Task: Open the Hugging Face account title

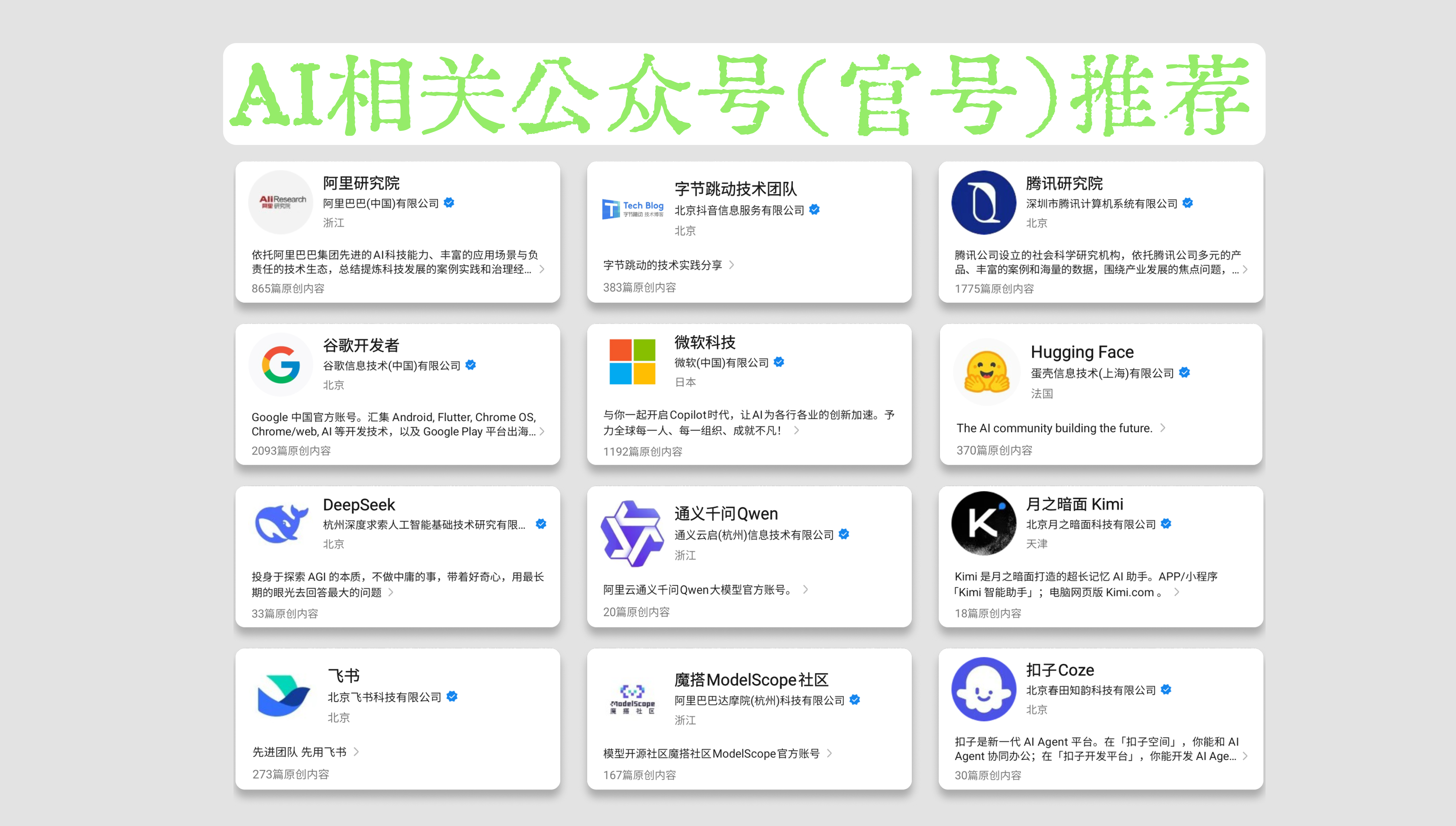Action: tap(1082, 352)
